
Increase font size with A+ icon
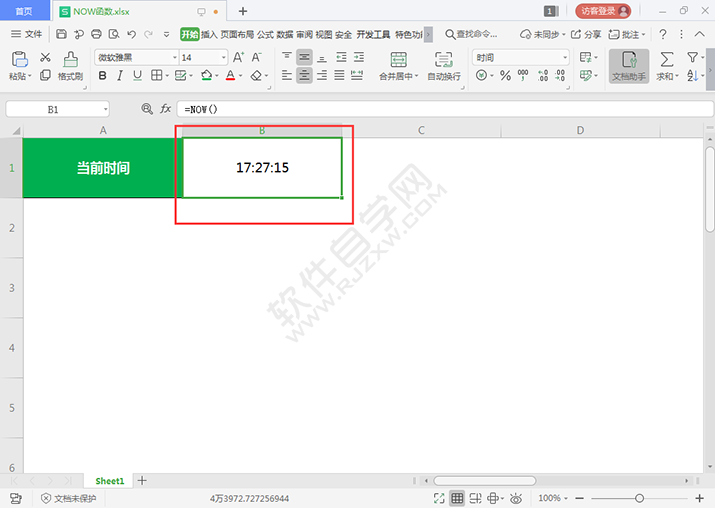pos(238,57)
